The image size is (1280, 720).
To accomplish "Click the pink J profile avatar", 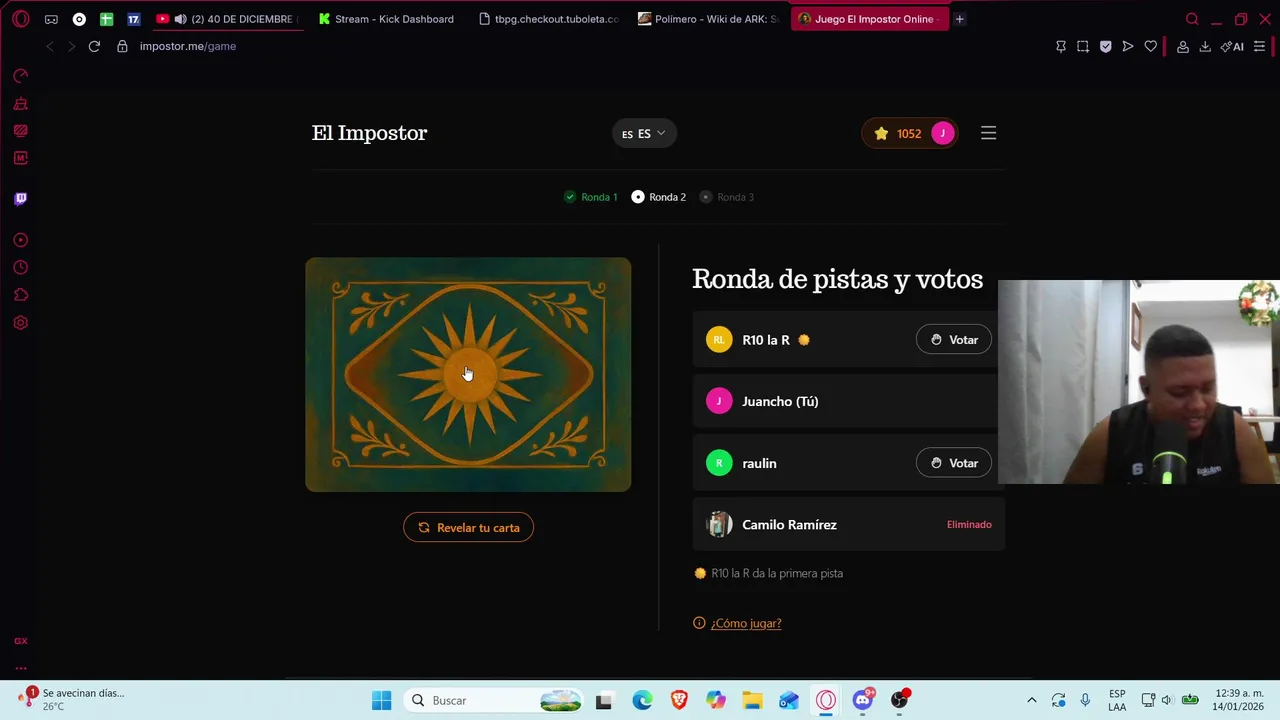I will 942,133.
